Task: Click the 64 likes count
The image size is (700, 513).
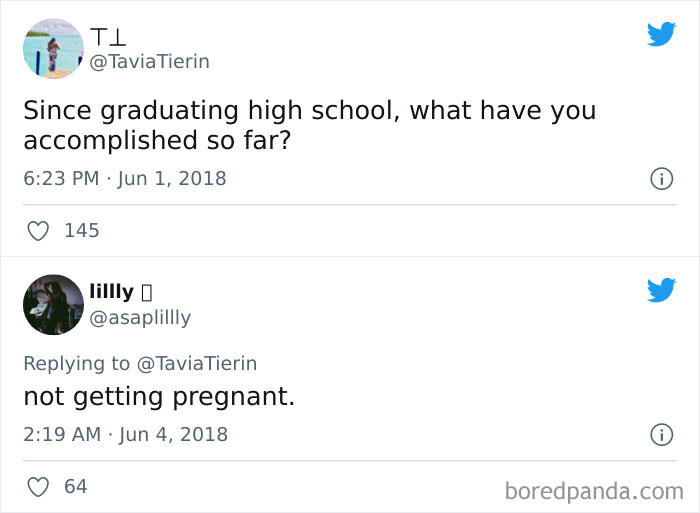Action: (x=76, y=487)
